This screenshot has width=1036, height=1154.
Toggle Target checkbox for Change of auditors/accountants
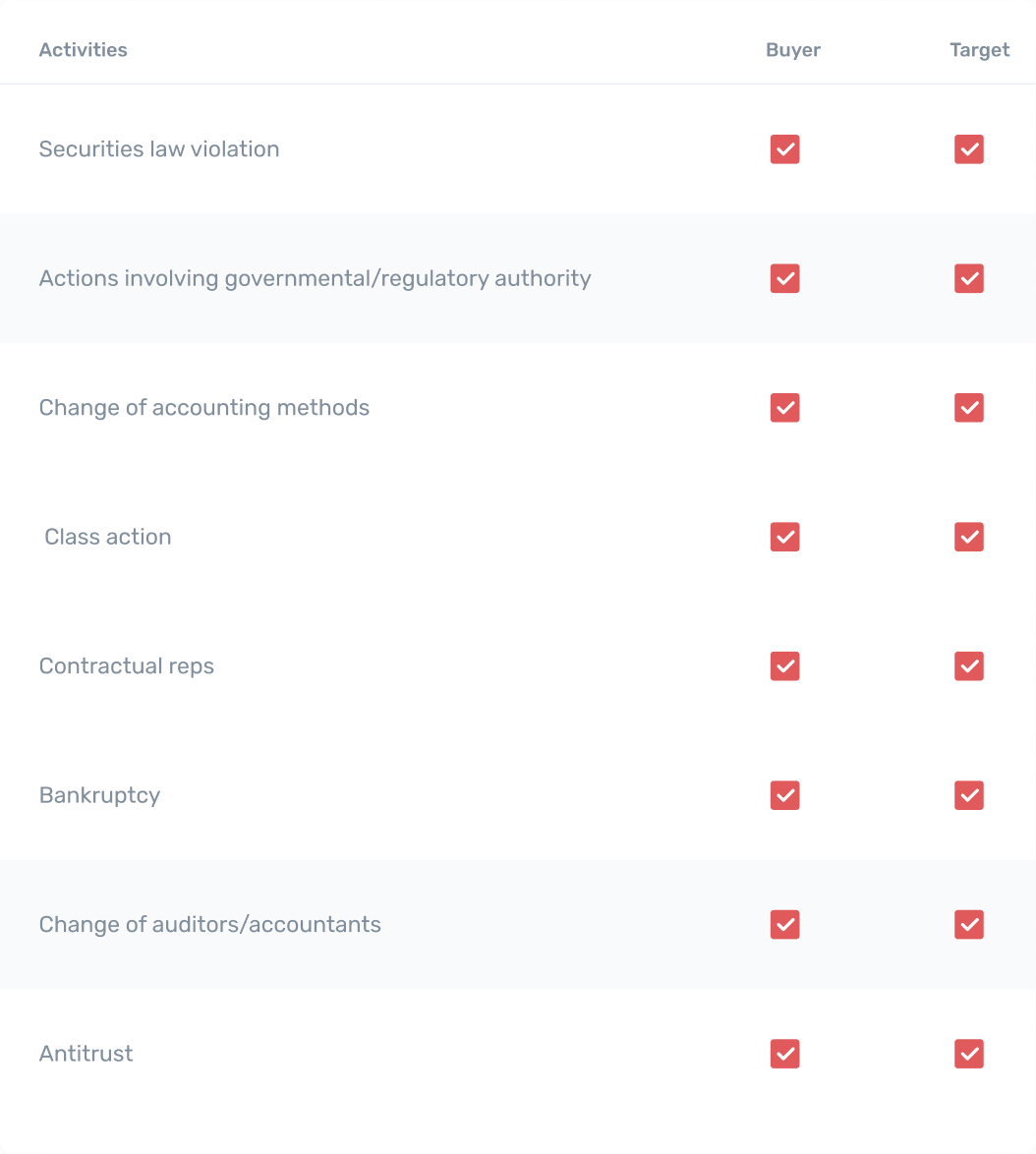[x=969, y=925]
